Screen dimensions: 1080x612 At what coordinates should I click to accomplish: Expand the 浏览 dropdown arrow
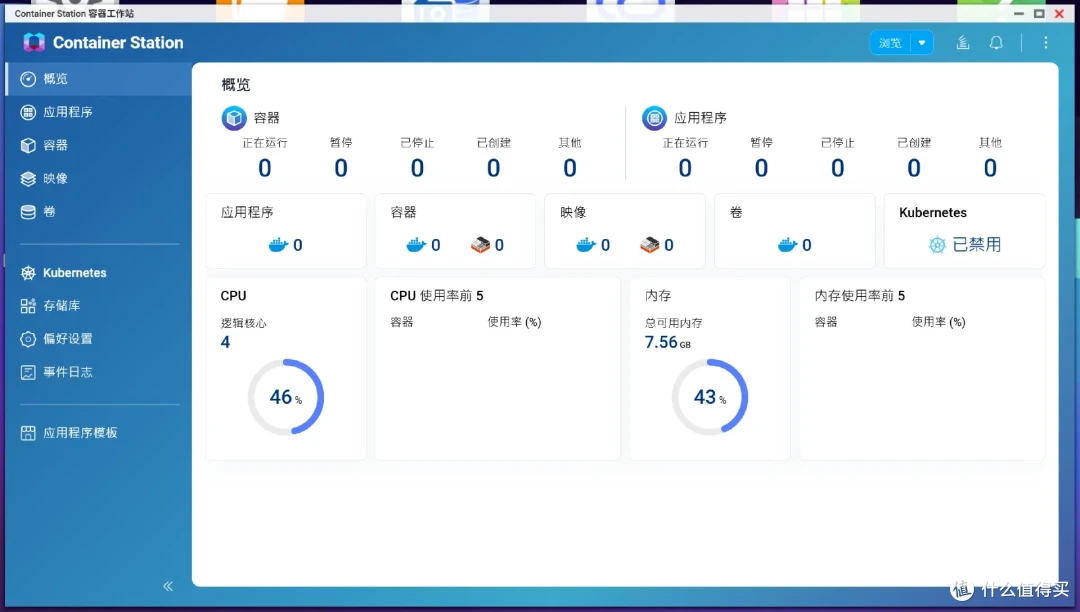coord(922,43)
